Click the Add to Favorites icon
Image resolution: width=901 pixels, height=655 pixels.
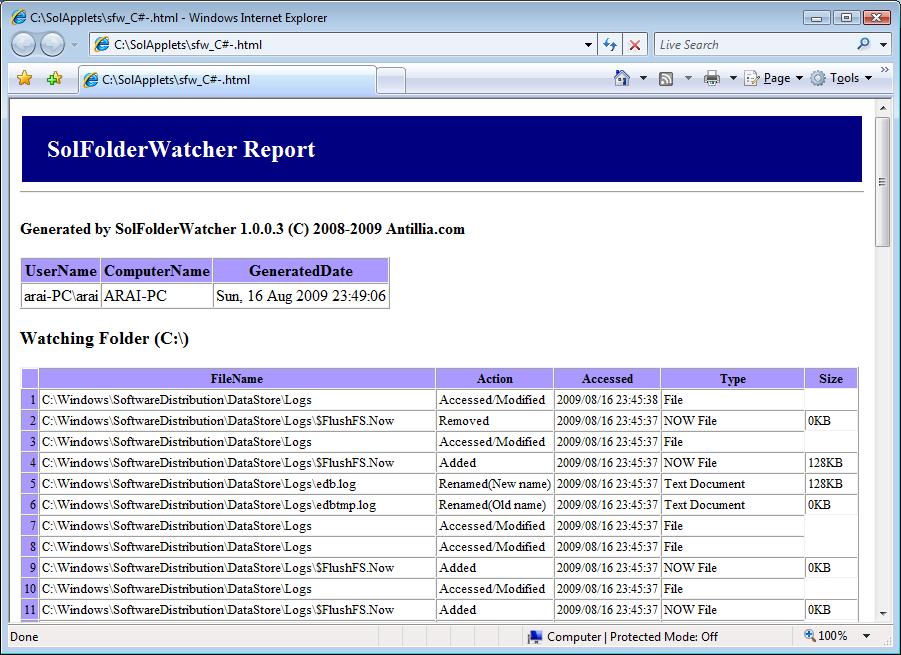click(55, 78)
